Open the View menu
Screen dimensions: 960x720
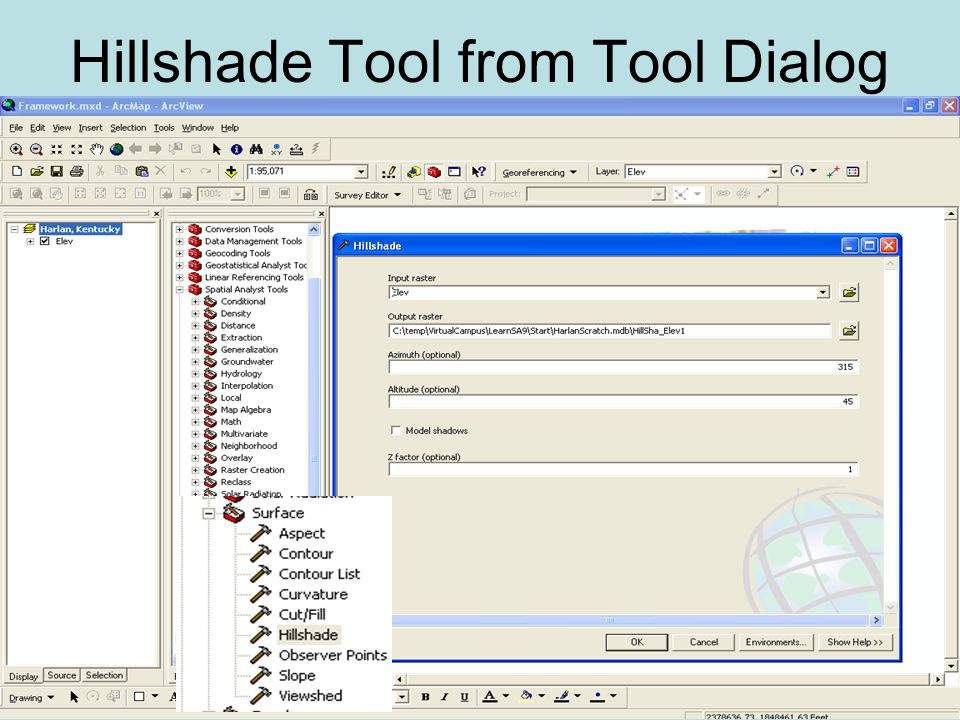pyautogui.click(x=61, y=128)
